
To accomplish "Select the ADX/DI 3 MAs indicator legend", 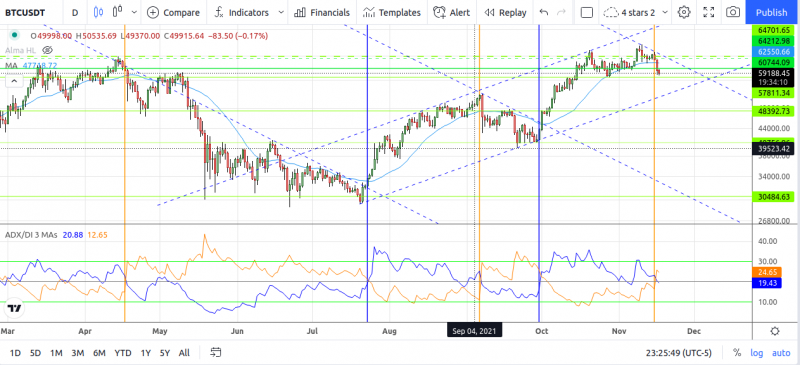I will (31, 235).
